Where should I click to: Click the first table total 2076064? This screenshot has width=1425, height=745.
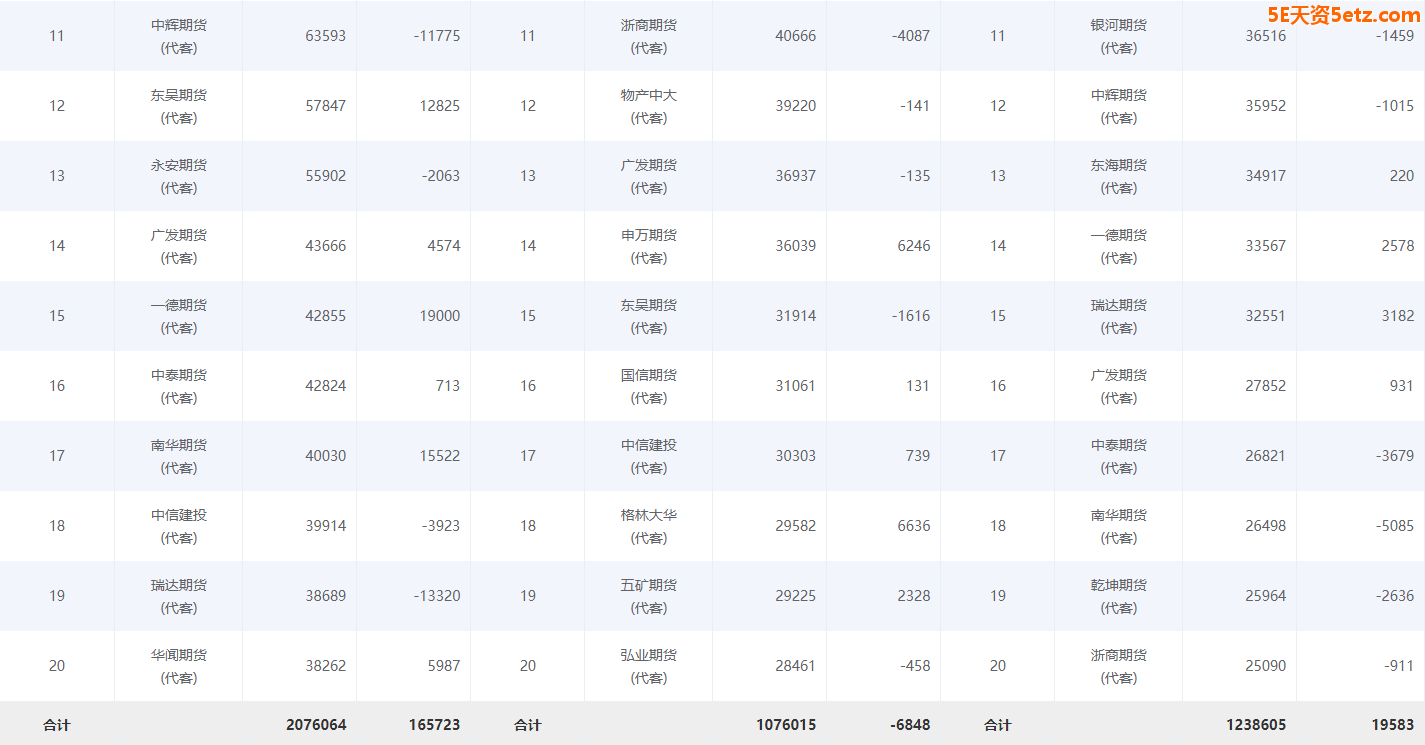pyautogui.click(x=316, y=725)
